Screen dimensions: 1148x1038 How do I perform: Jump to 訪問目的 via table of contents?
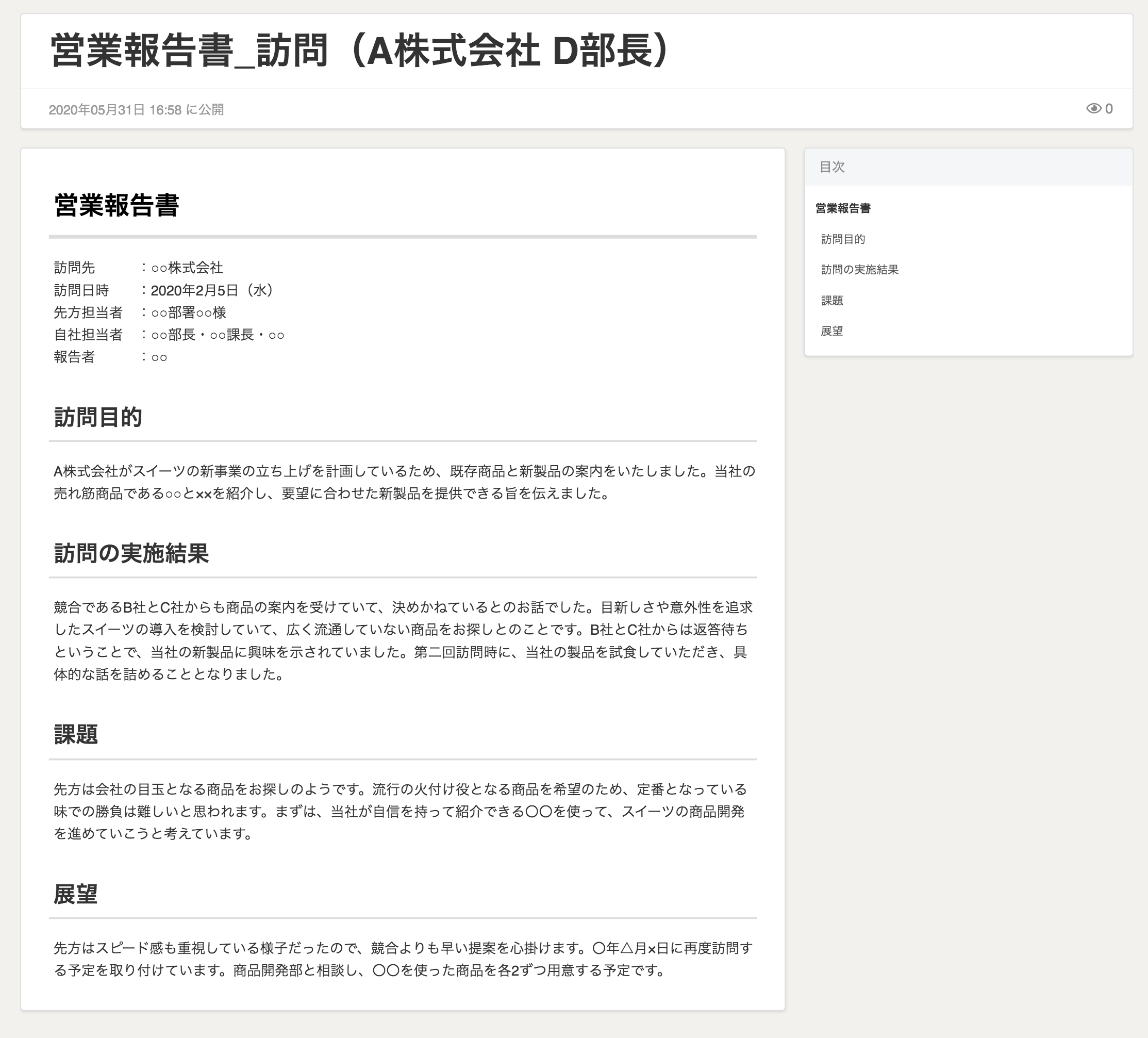pos(843,239)
